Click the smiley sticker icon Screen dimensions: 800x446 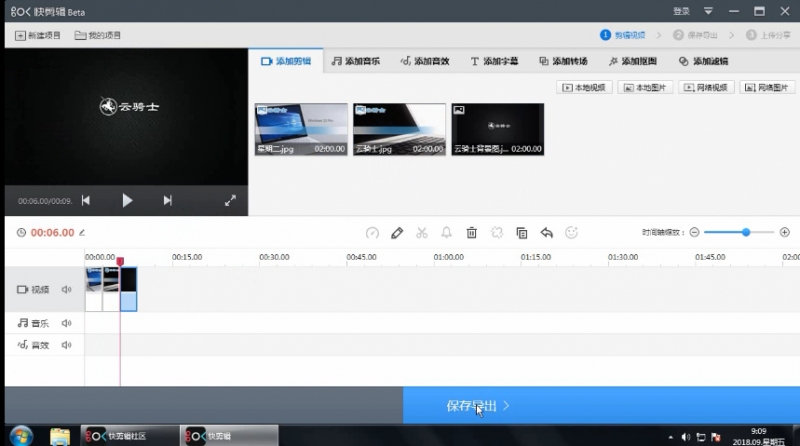pyautogui.click(x=571, y=233)
